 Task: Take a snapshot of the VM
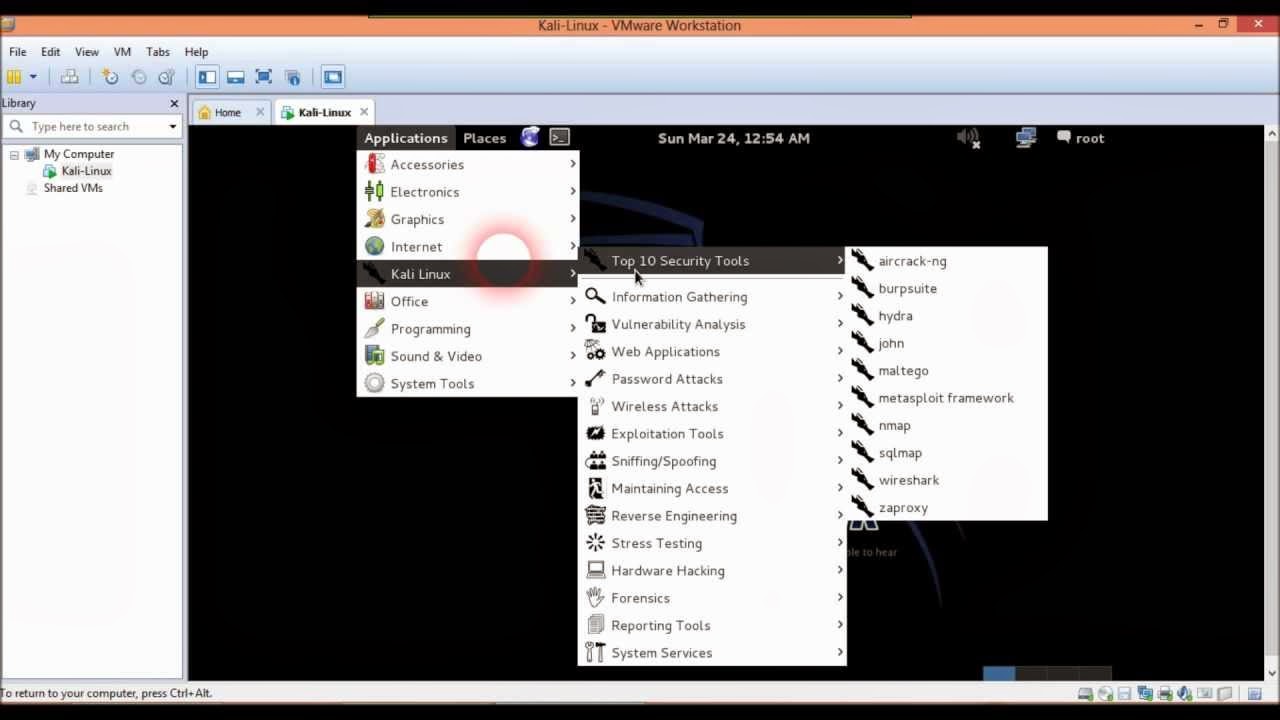[x=110, y=77]
